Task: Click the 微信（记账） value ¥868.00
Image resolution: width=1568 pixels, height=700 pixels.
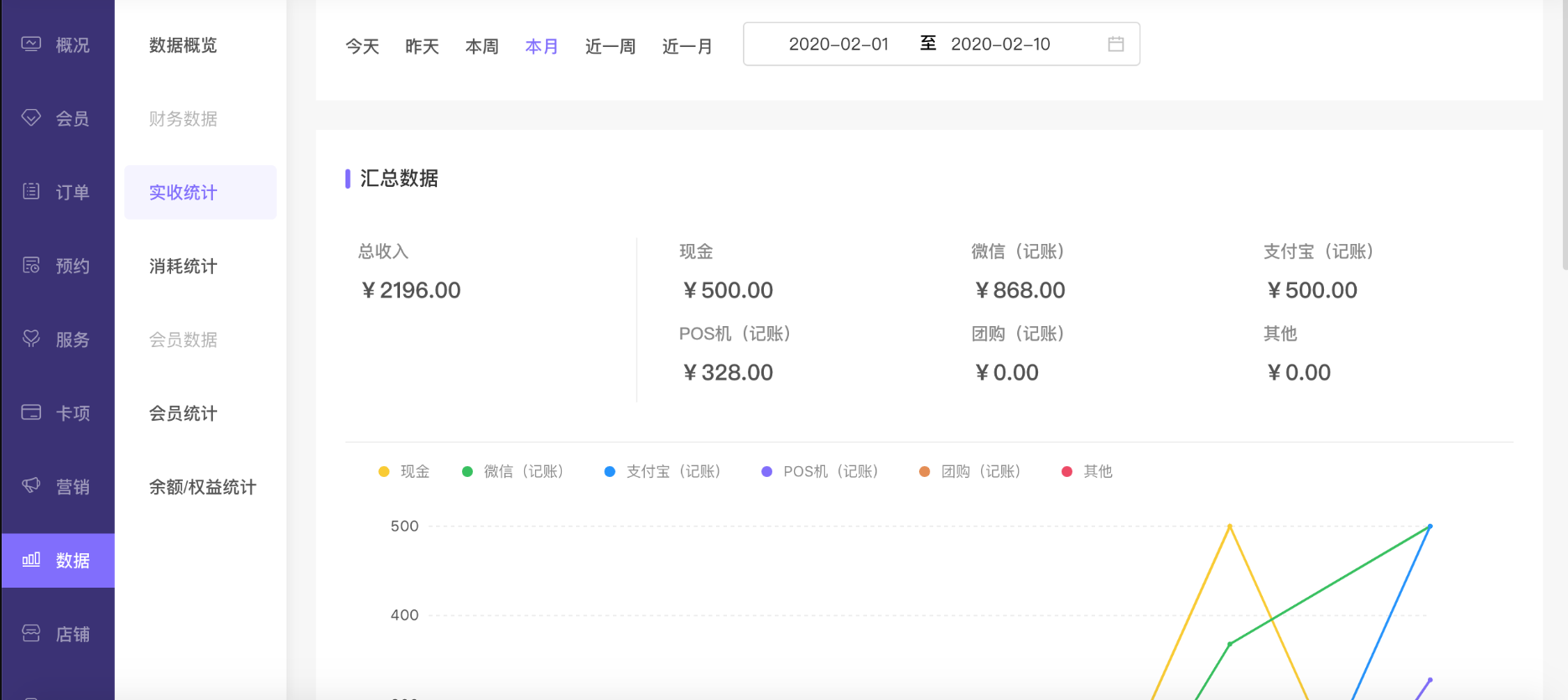Action: point(1020,290)
